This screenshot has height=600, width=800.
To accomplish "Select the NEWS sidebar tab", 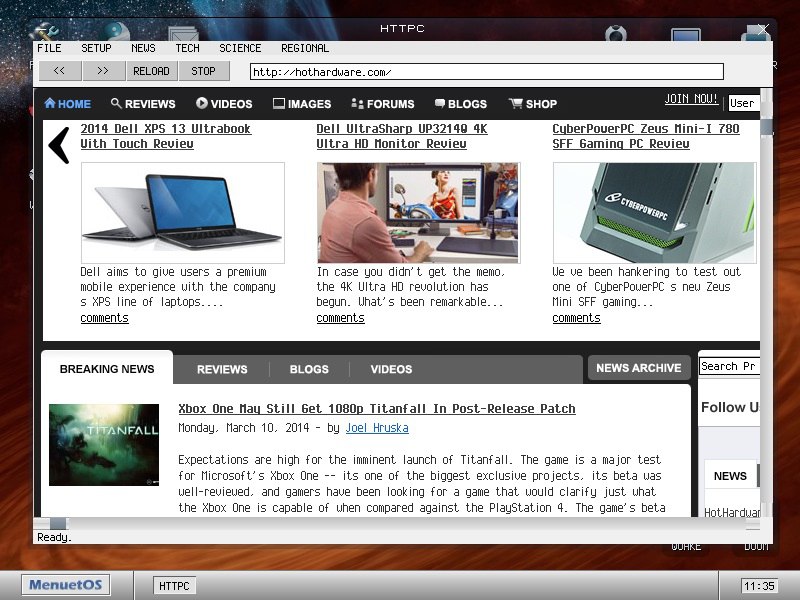I will pyautogui.click(x=730, y=476).
